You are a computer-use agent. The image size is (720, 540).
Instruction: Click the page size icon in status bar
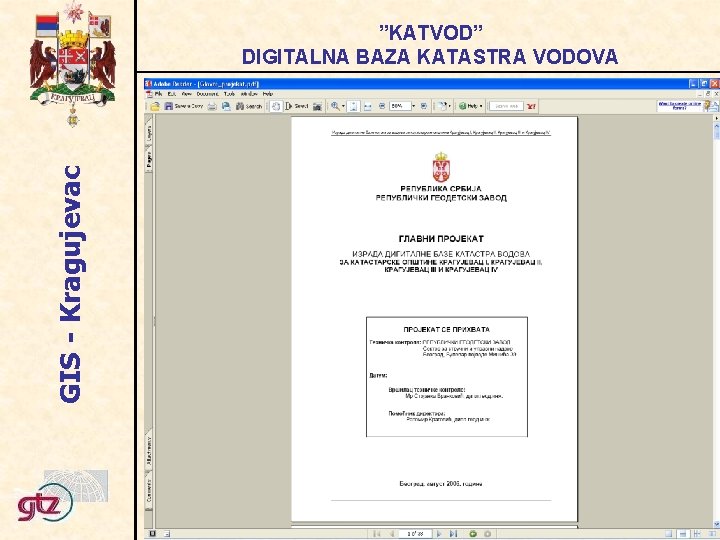[167, 534]
